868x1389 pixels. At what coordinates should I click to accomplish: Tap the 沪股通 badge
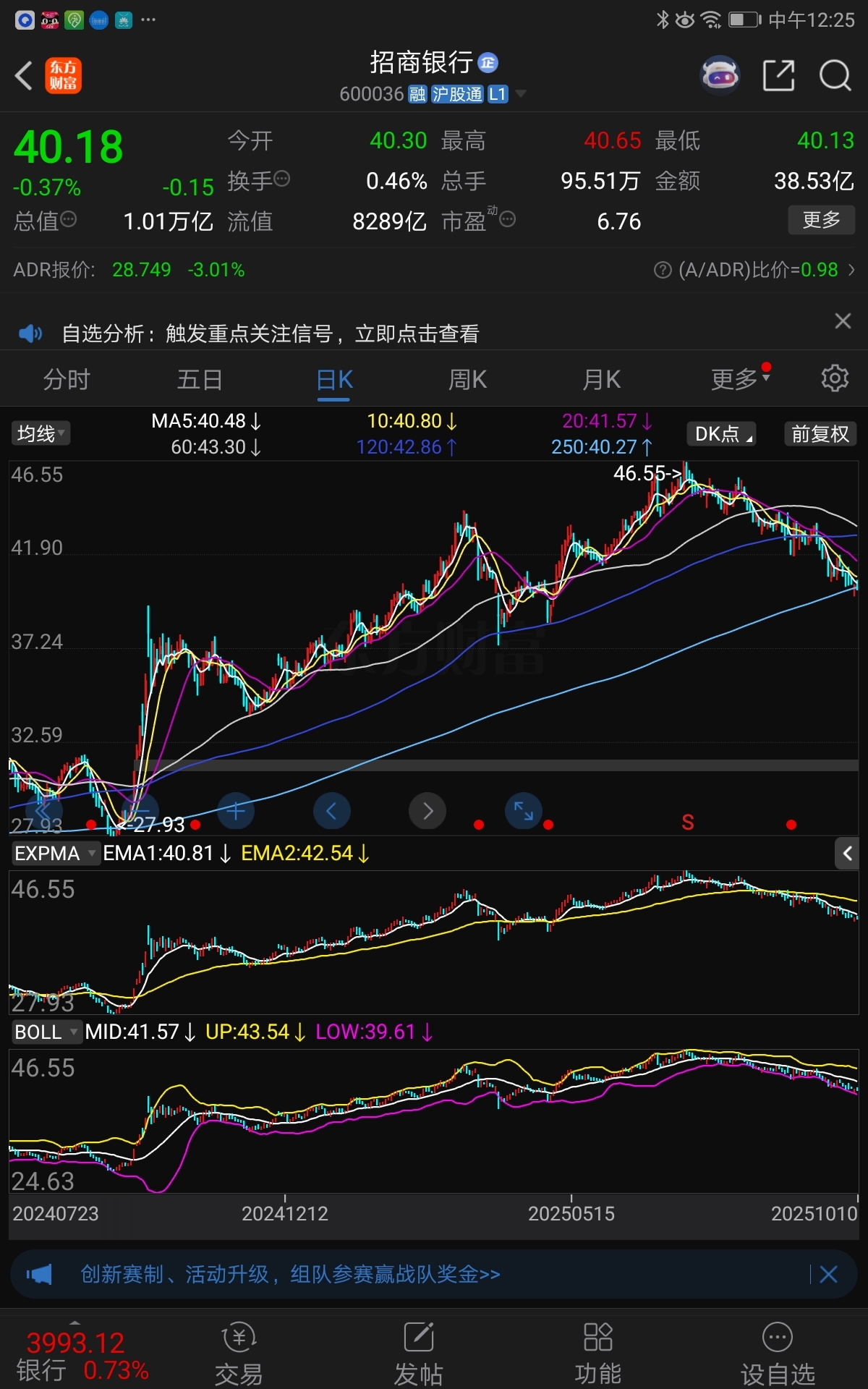[457, 94]
